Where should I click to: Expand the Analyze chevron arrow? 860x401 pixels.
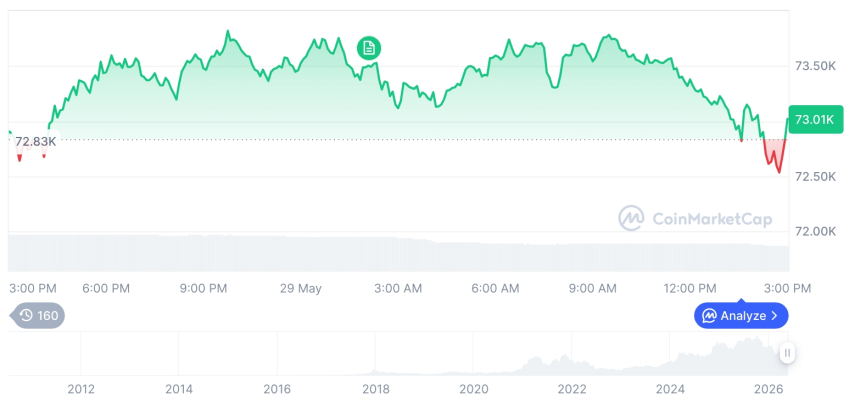(x=774, y=316)
